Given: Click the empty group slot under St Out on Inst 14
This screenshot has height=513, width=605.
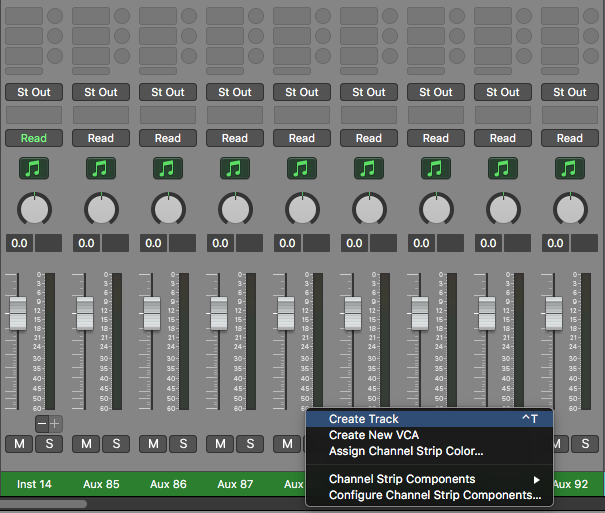Looking at the screenshot, I should (x=34, y=115).
